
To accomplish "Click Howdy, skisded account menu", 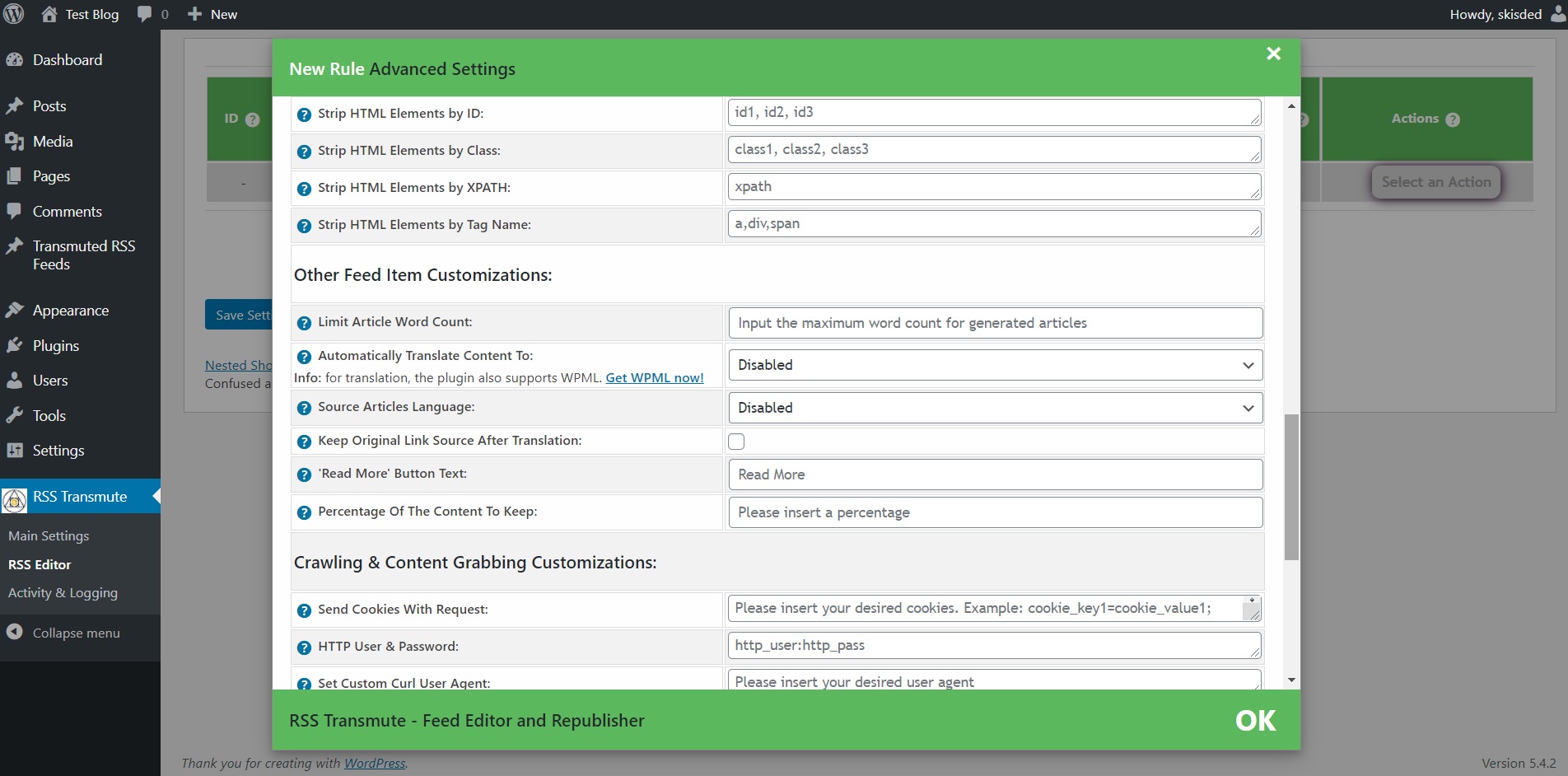I will click(1507, 14).
